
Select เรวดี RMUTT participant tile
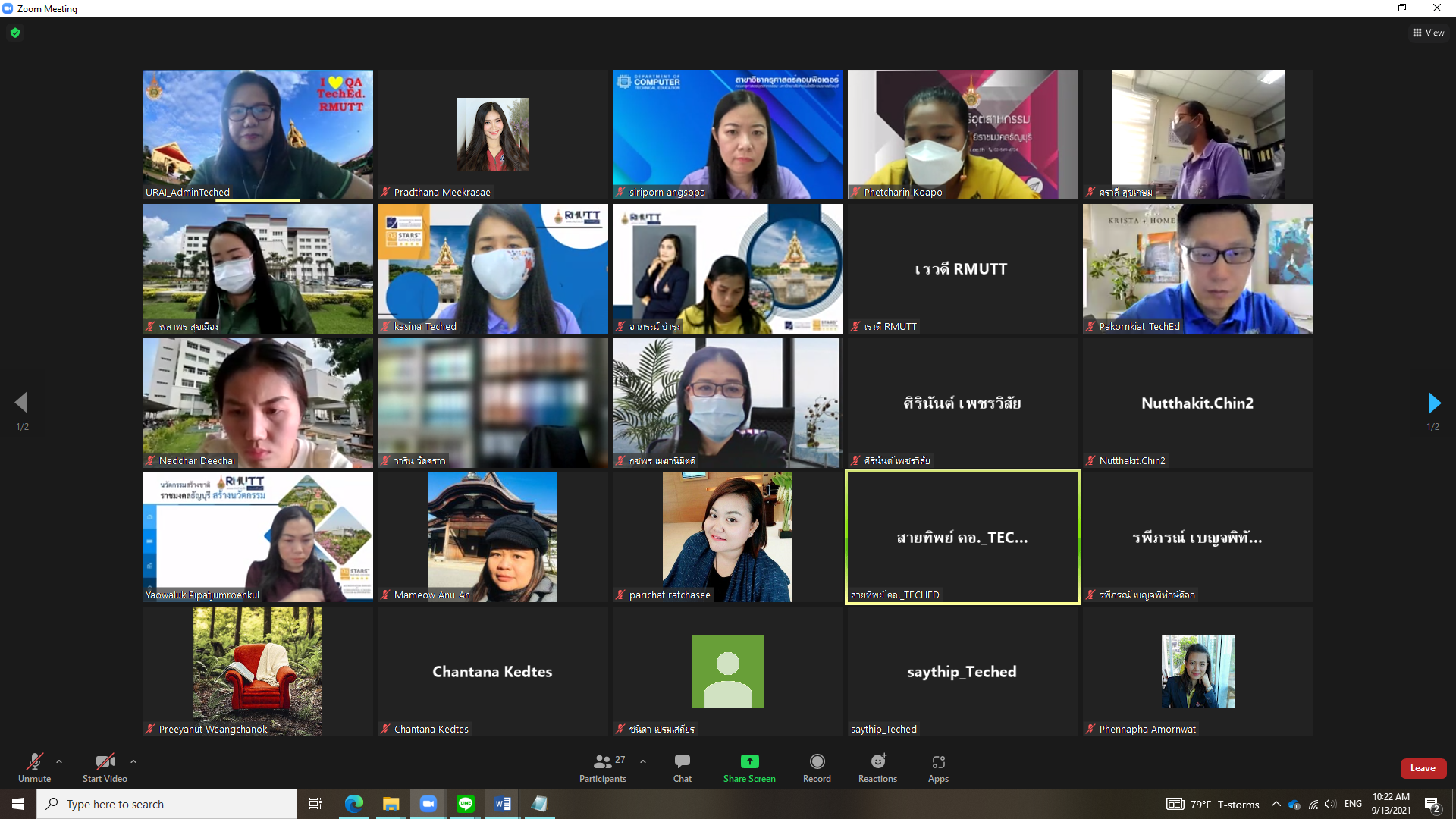click(x=963, y=268)
